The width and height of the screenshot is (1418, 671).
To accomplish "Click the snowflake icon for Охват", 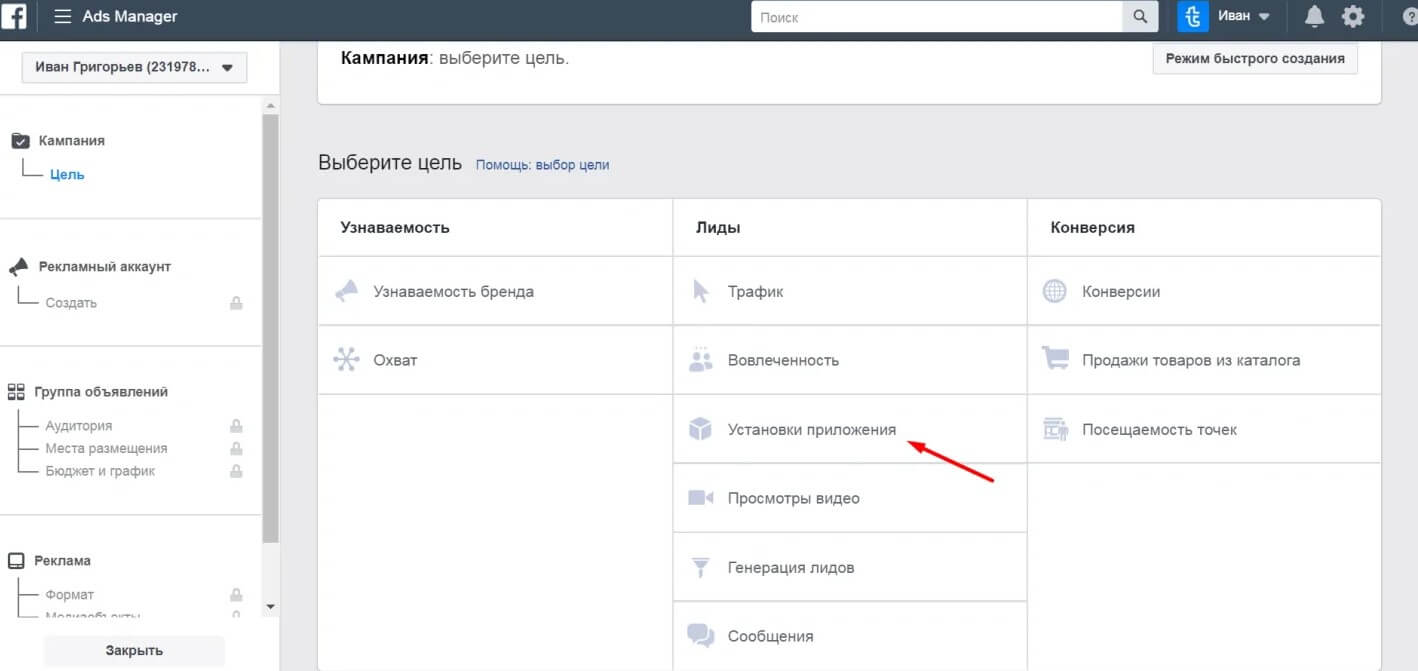I will tap(346, 360).
